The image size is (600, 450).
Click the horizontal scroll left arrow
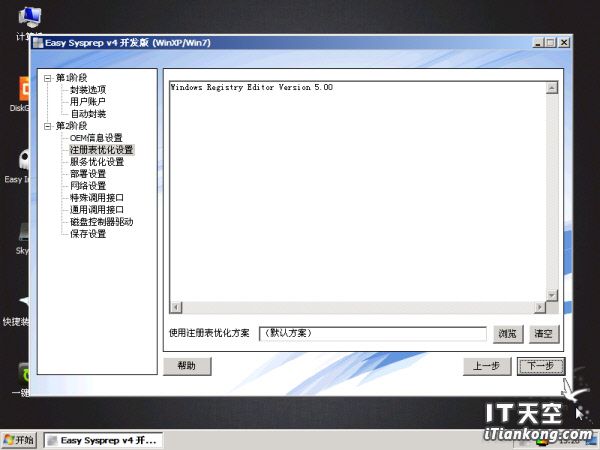[x=176, y=307]
